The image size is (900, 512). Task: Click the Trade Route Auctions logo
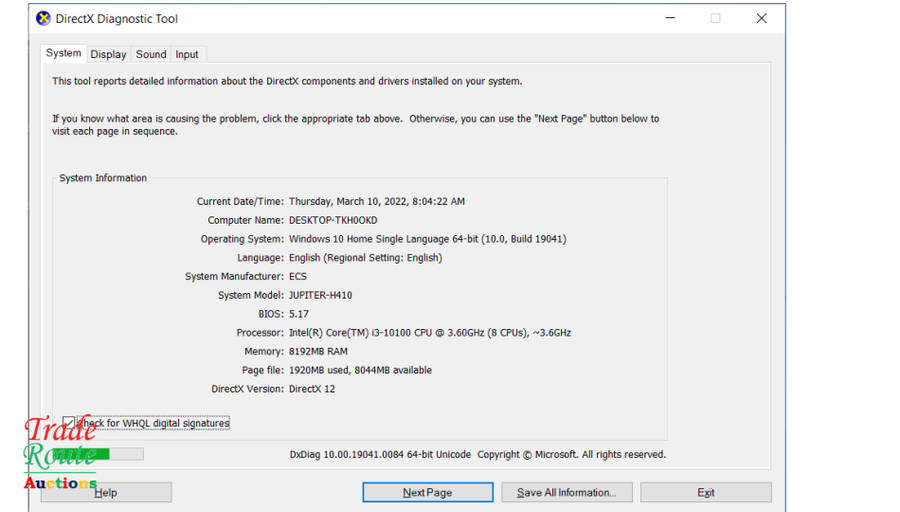tap(60, 455)
